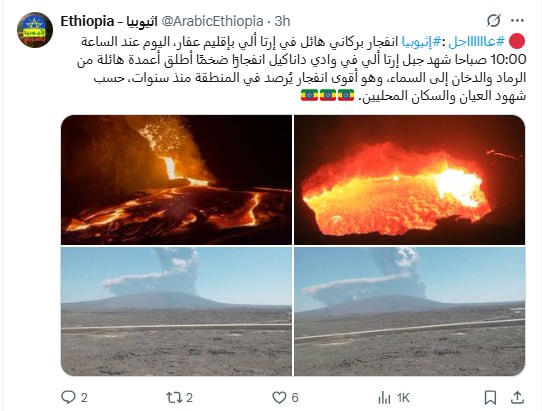Open the #إثيوبيا hashtag link

pos(417,41)
